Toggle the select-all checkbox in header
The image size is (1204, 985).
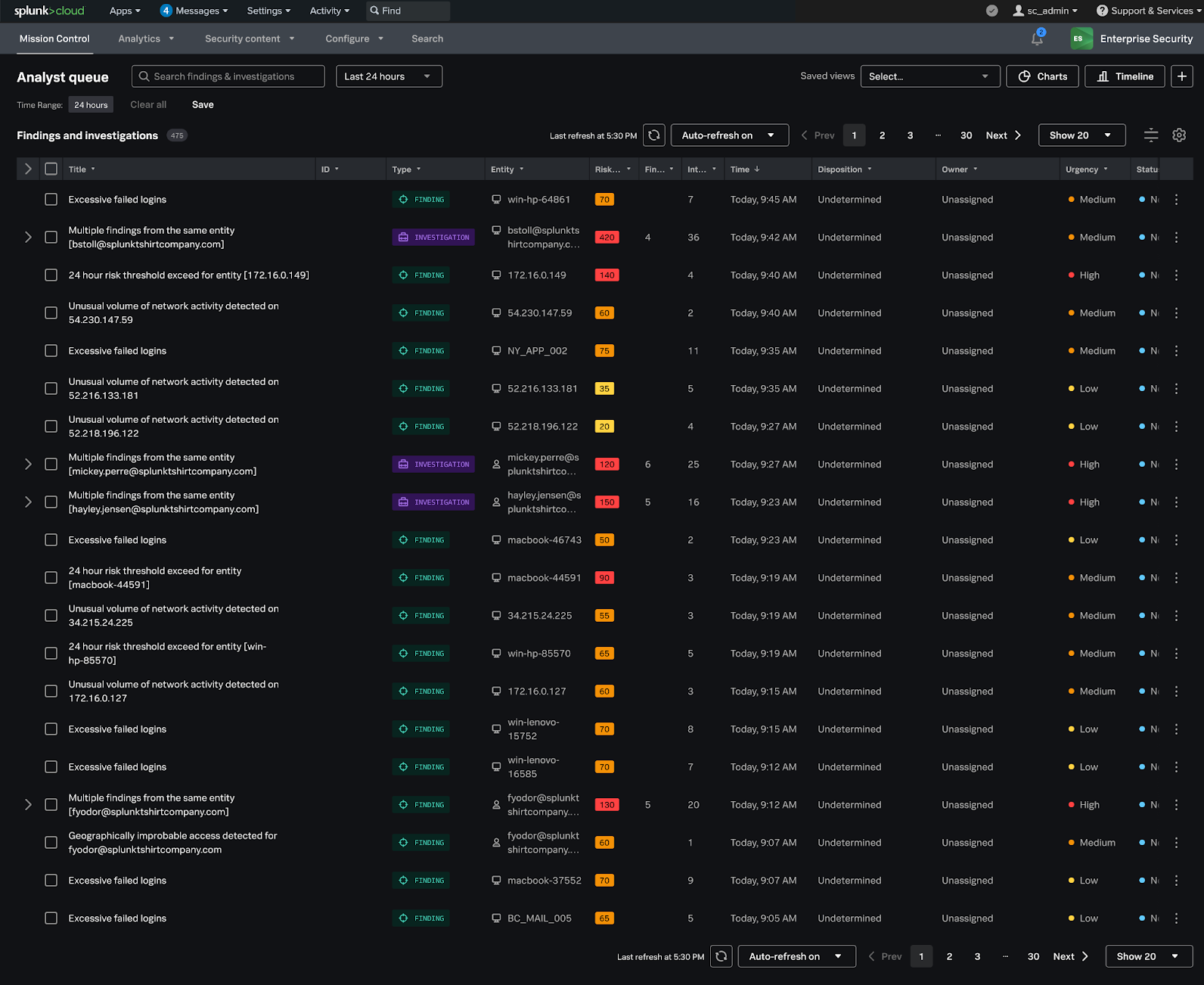click(51, 169)
